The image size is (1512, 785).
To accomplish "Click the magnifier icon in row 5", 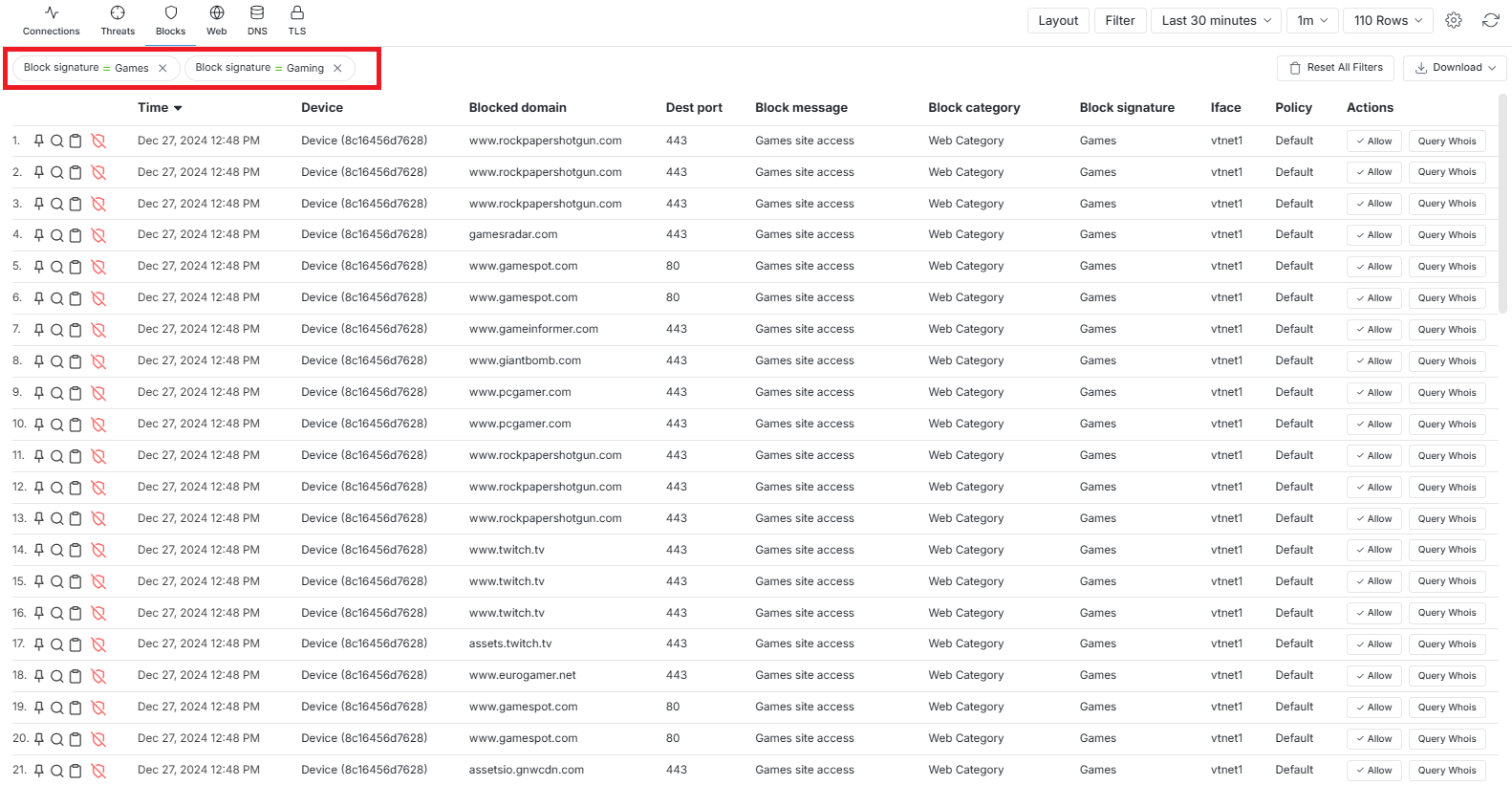I will [x=57, y=267].
